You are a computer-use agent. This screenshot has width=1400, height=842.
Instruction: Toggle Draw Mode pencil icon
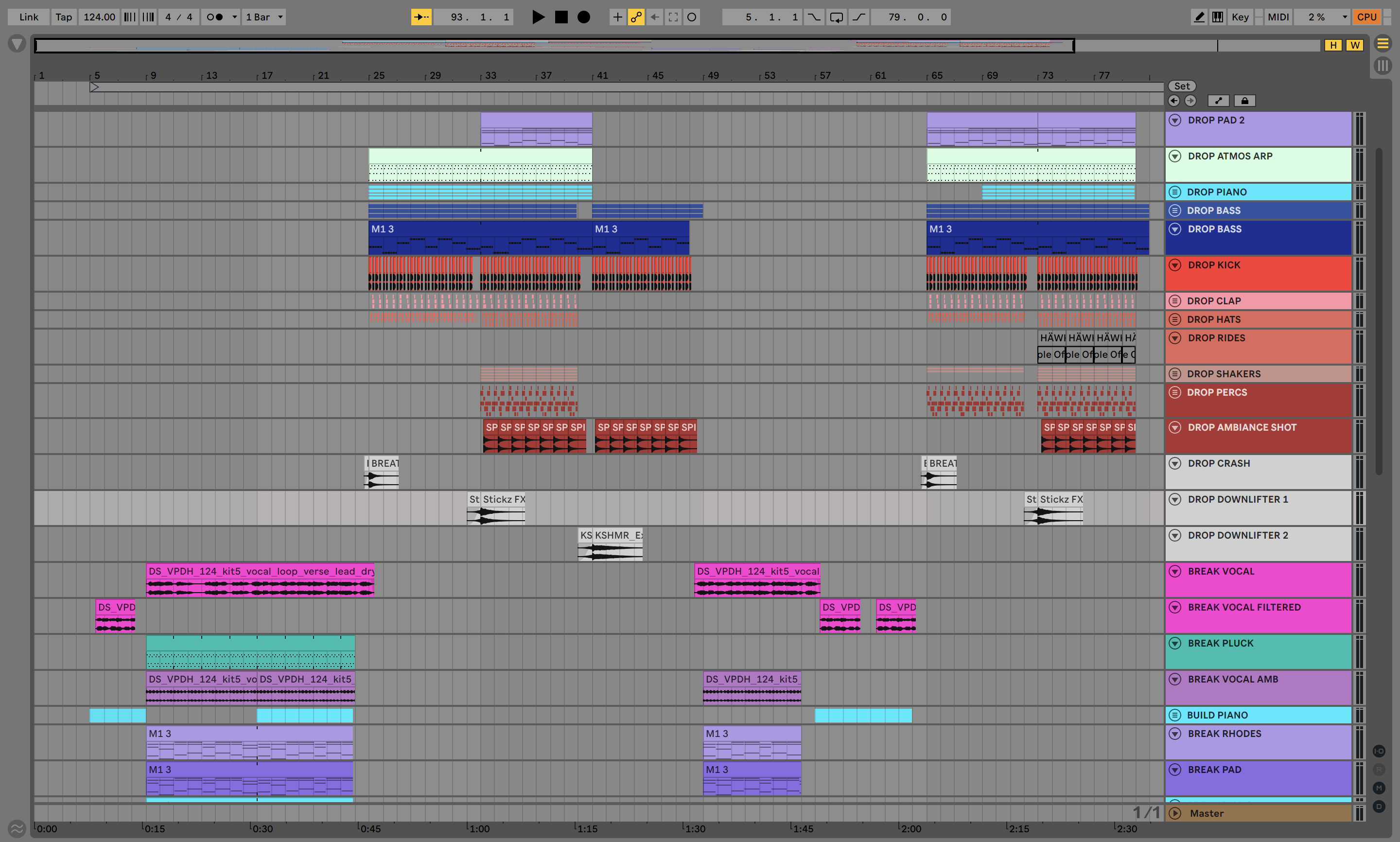[1199, 17]
